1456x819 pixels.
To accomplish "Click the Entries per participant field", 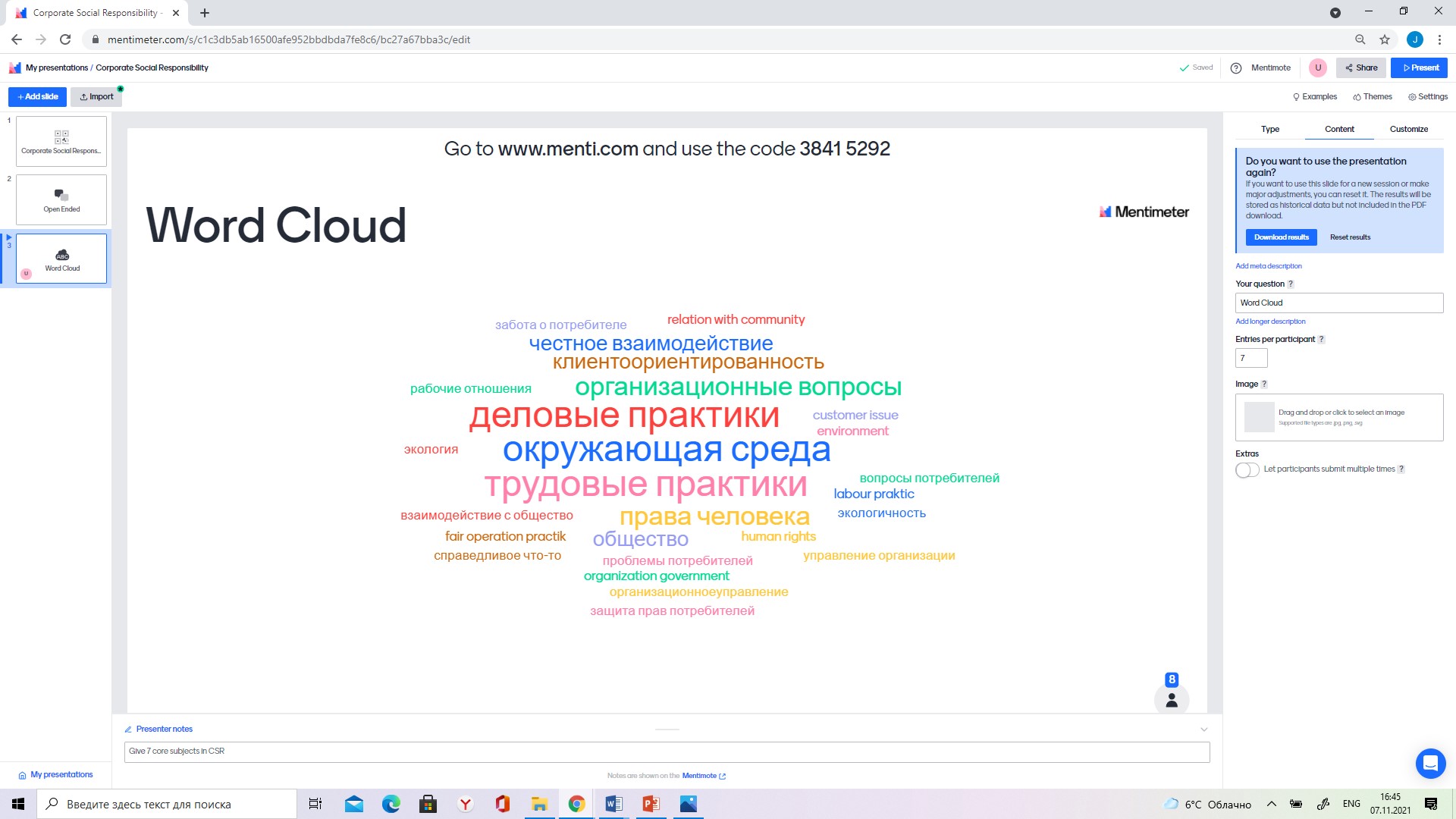I will point(1251,358).
